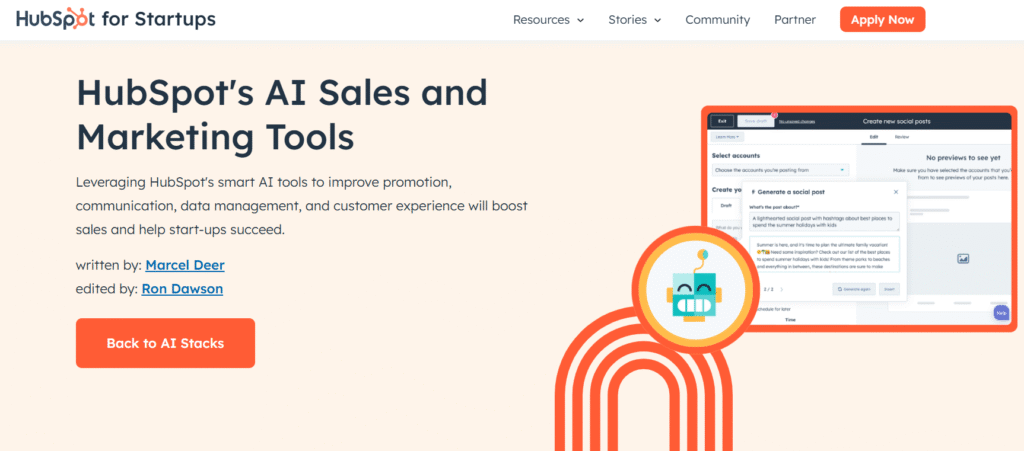Click the image placeholder icon in the preview pane
The image size is (1024, 451).
963,258
